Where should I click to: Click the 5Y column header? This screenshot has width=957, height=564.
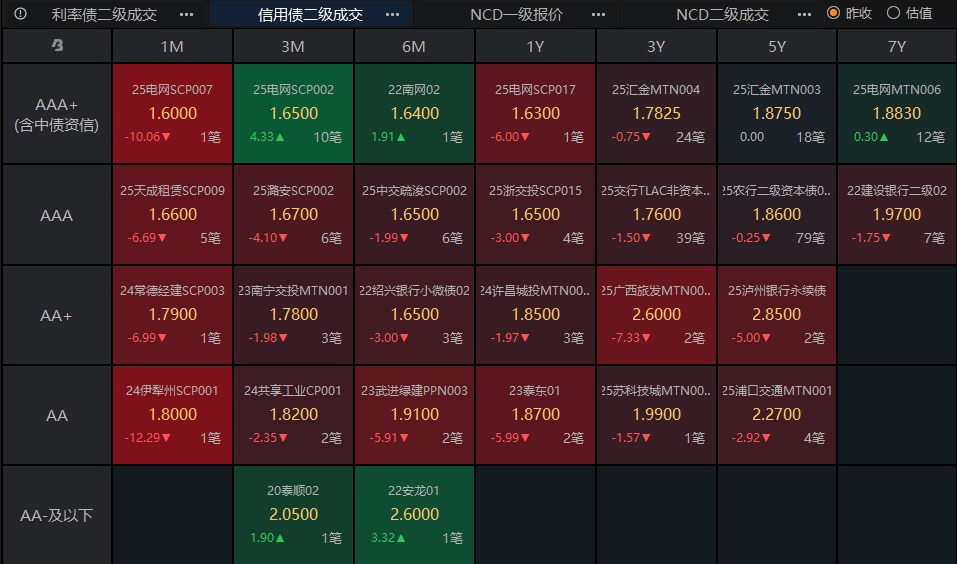(x=777, y=46)
